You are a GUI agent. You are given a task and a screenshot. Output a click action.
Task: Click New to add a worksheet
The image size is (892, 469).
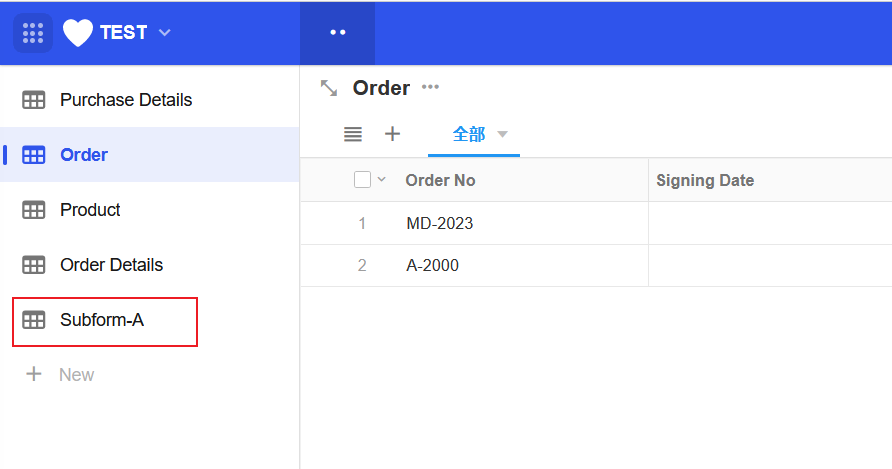(75, 375)
